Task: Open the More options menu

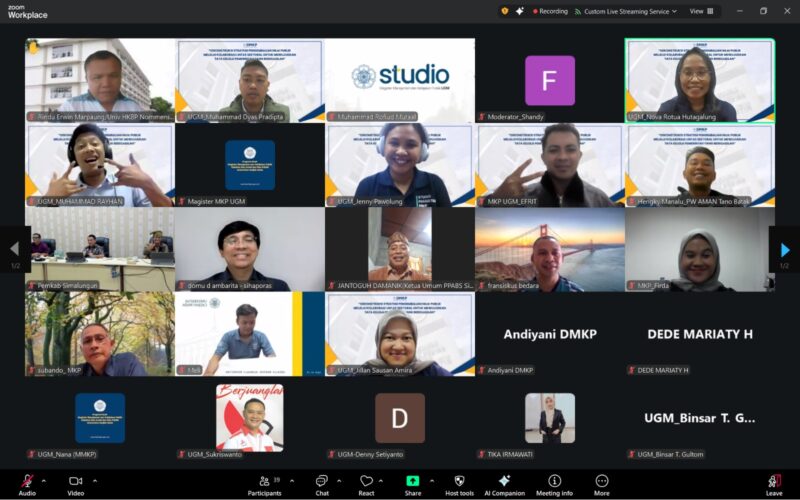Action: click(x=601, y=483)
